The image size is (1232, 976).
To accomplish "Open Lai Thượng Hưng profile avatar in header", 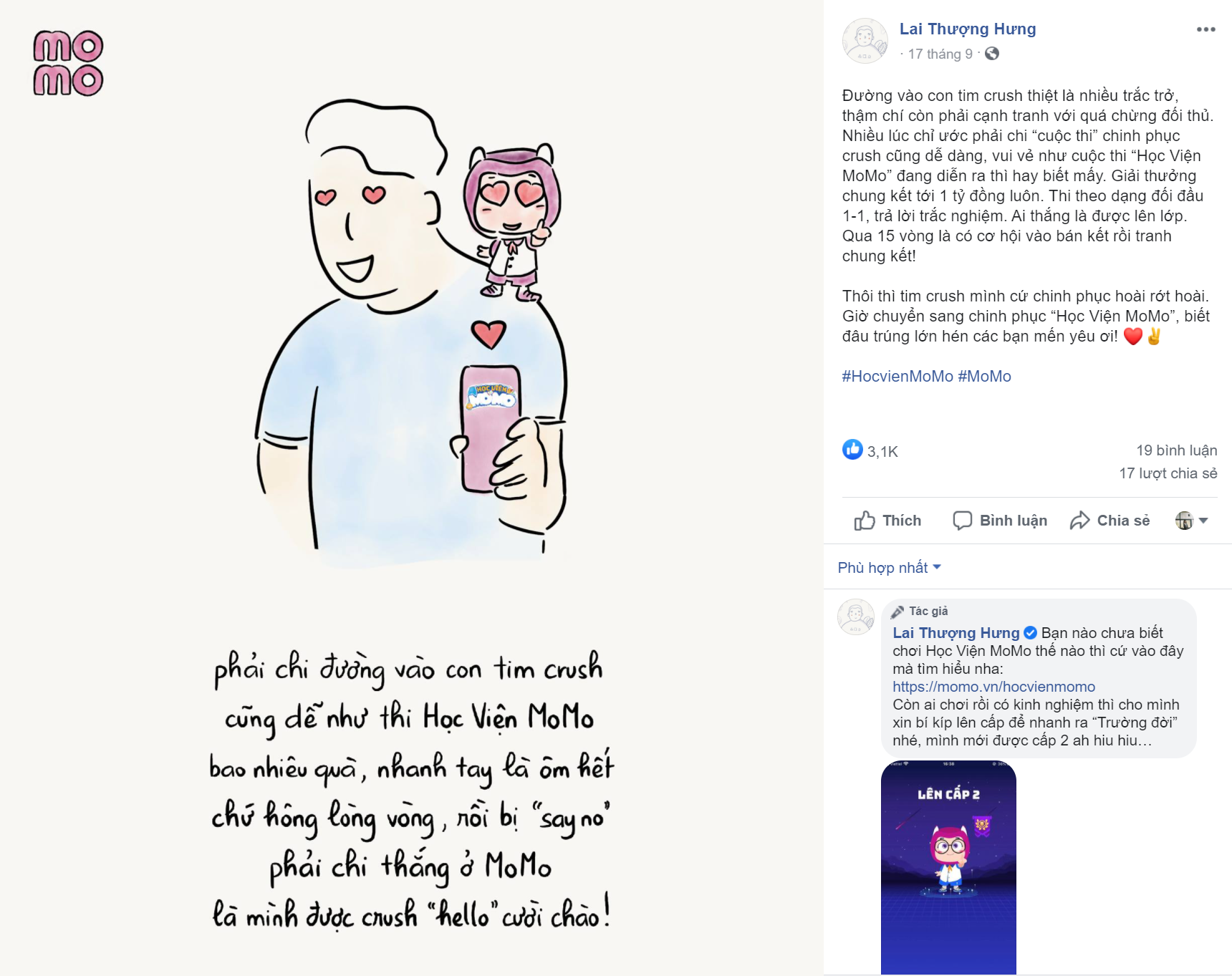I will [x=865, y=41].
